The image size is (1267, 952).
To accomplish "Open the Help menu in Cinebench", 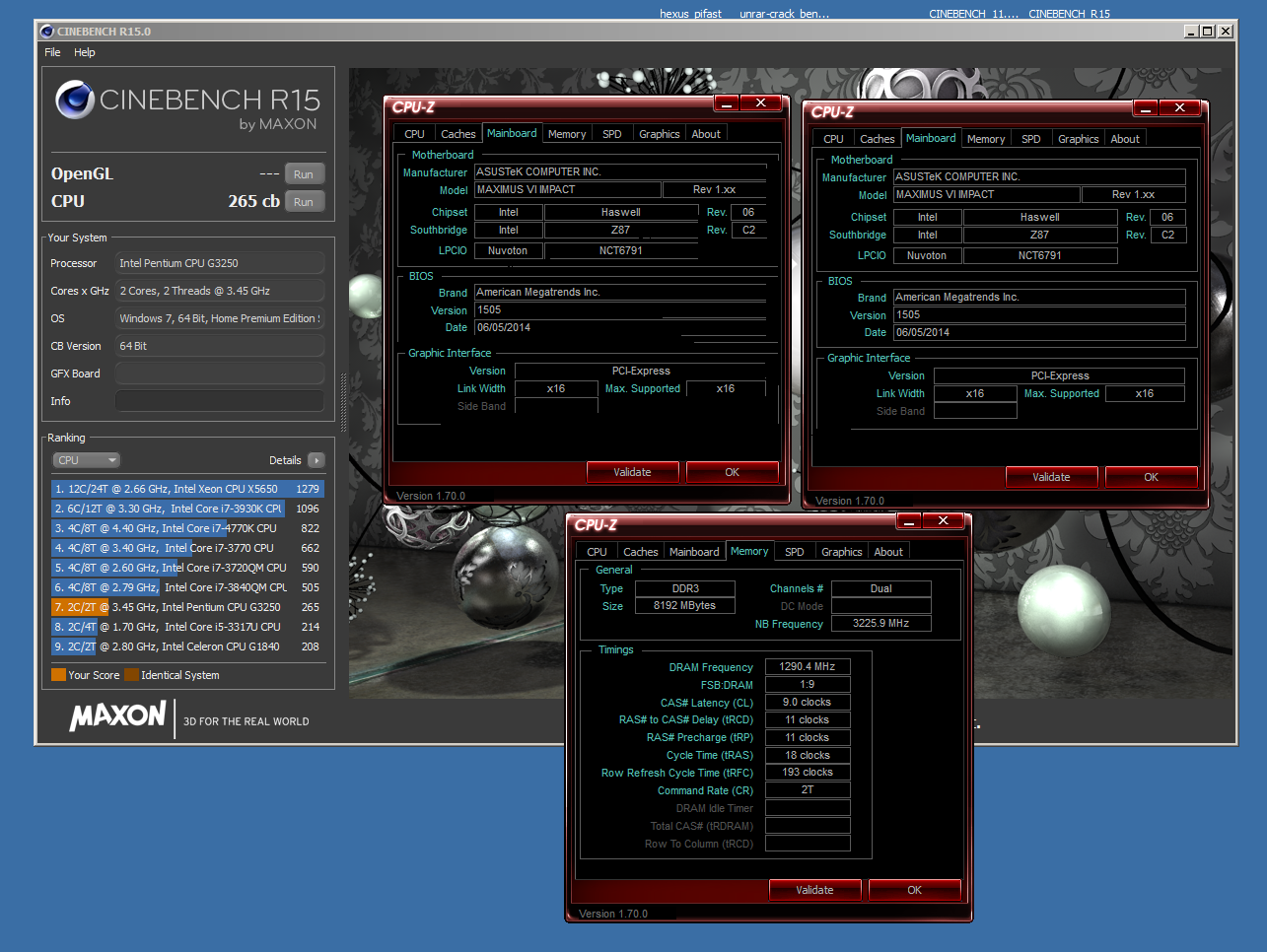I will (85, 52).
